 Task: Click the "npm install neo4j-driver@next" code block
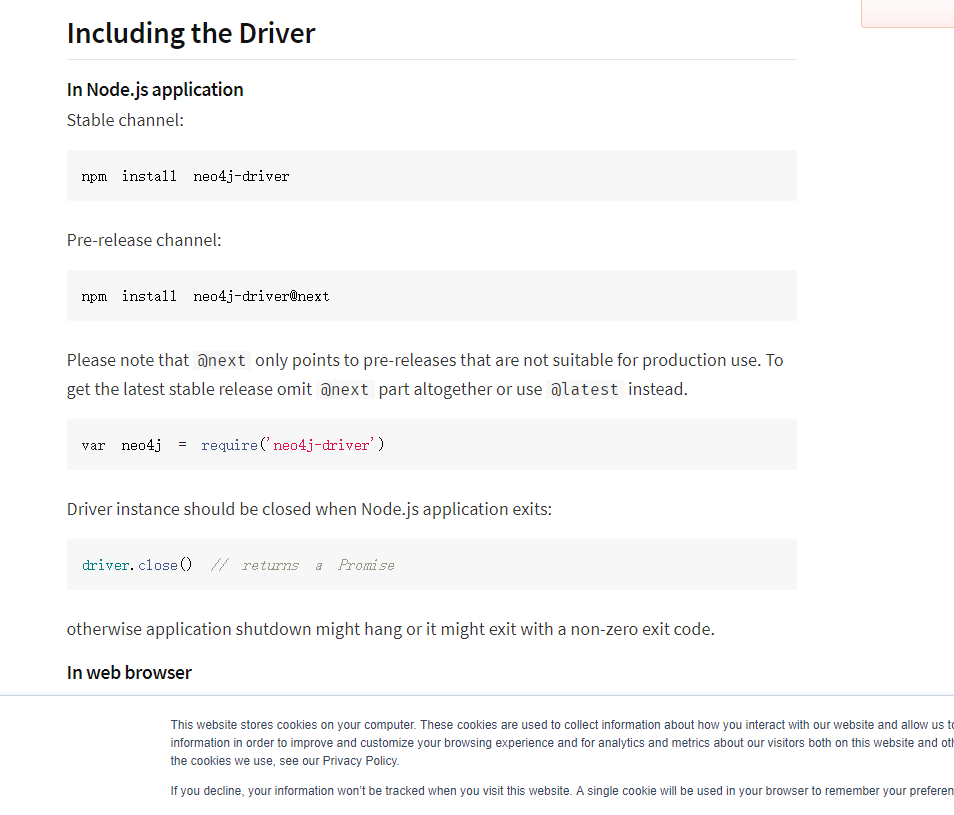[x=432, y=296]
